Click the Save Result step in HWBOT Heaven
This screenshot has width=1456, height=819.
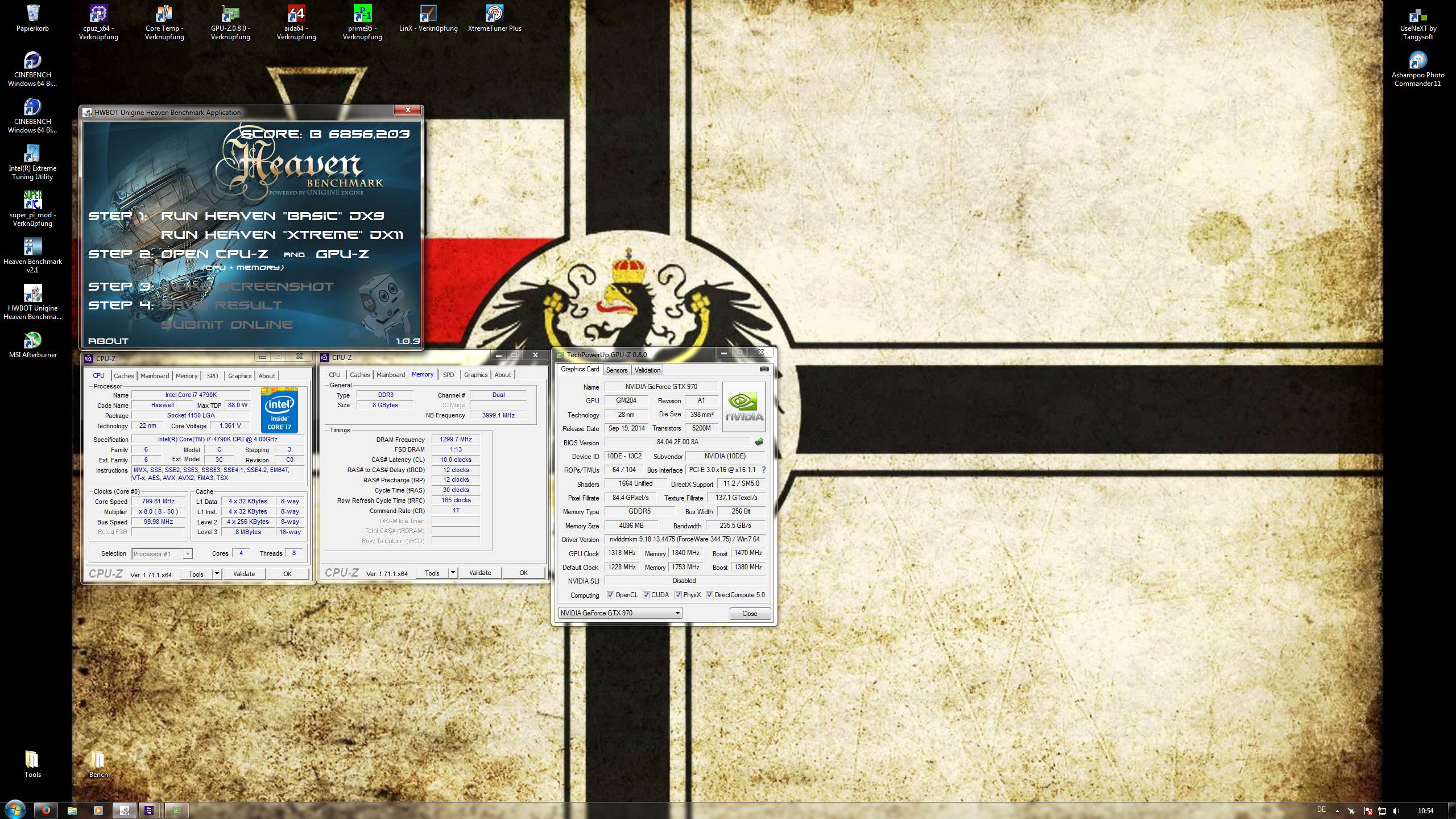(x=222, y=305)
